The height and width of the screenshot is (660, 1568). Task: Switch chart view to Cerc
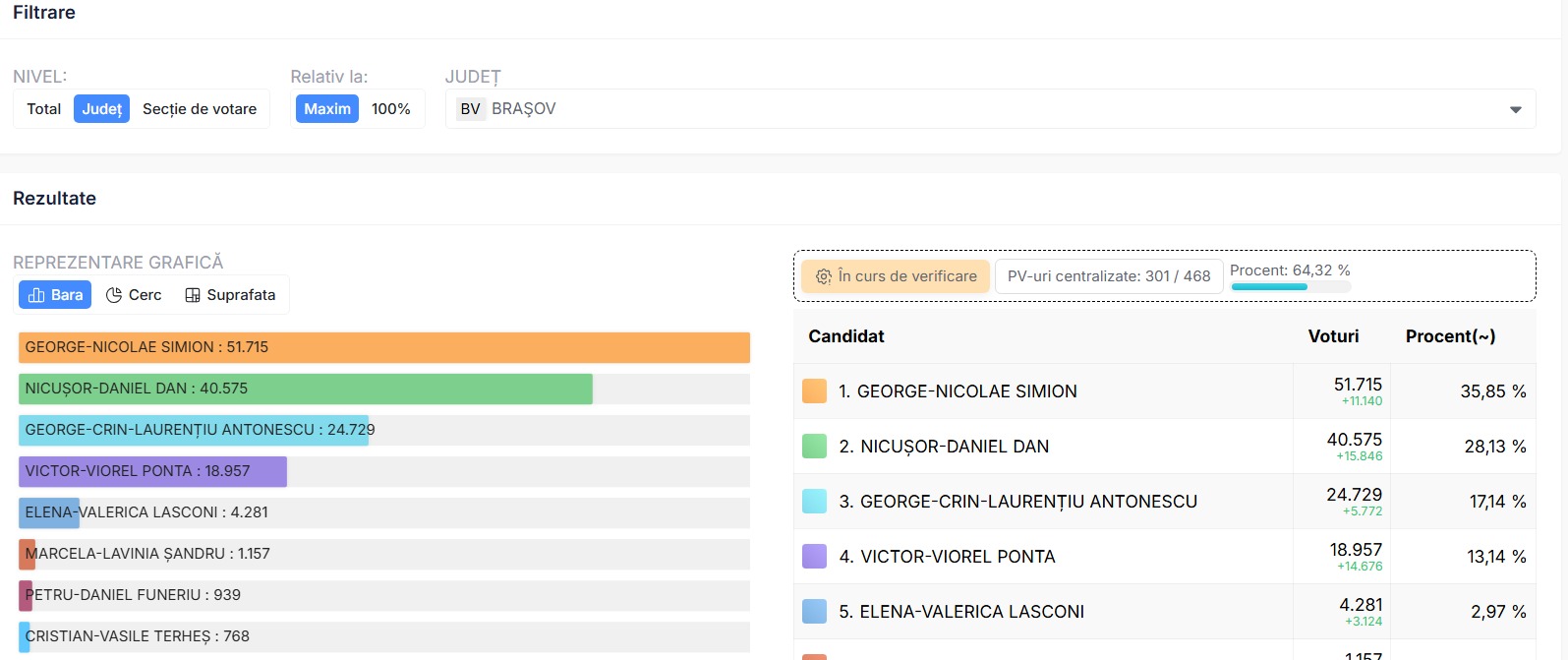134,295
